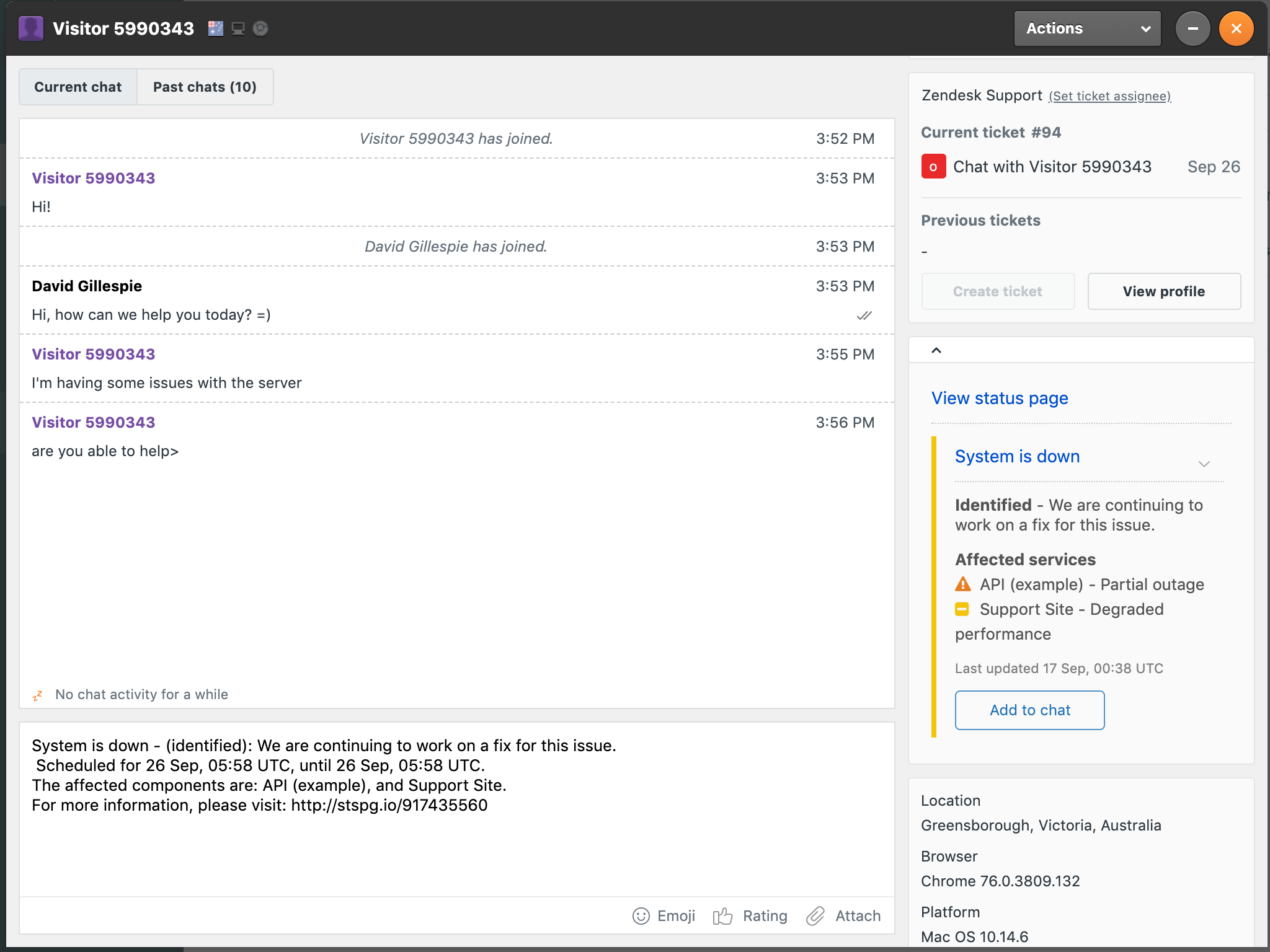Click the Rating thumbs-up icon
The height and width of the screenshot is (952, 1270).
pyautogui.click(x=722, y=916)
